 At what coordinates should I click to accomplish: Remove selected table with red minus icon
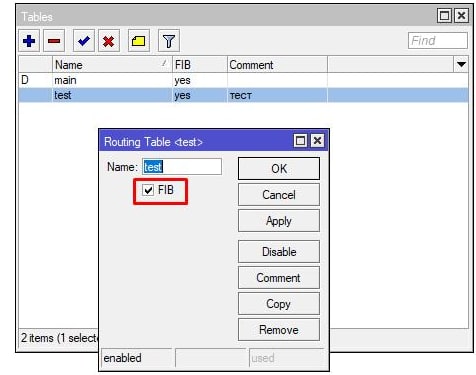pyautogui.click(x=54, y=41)
